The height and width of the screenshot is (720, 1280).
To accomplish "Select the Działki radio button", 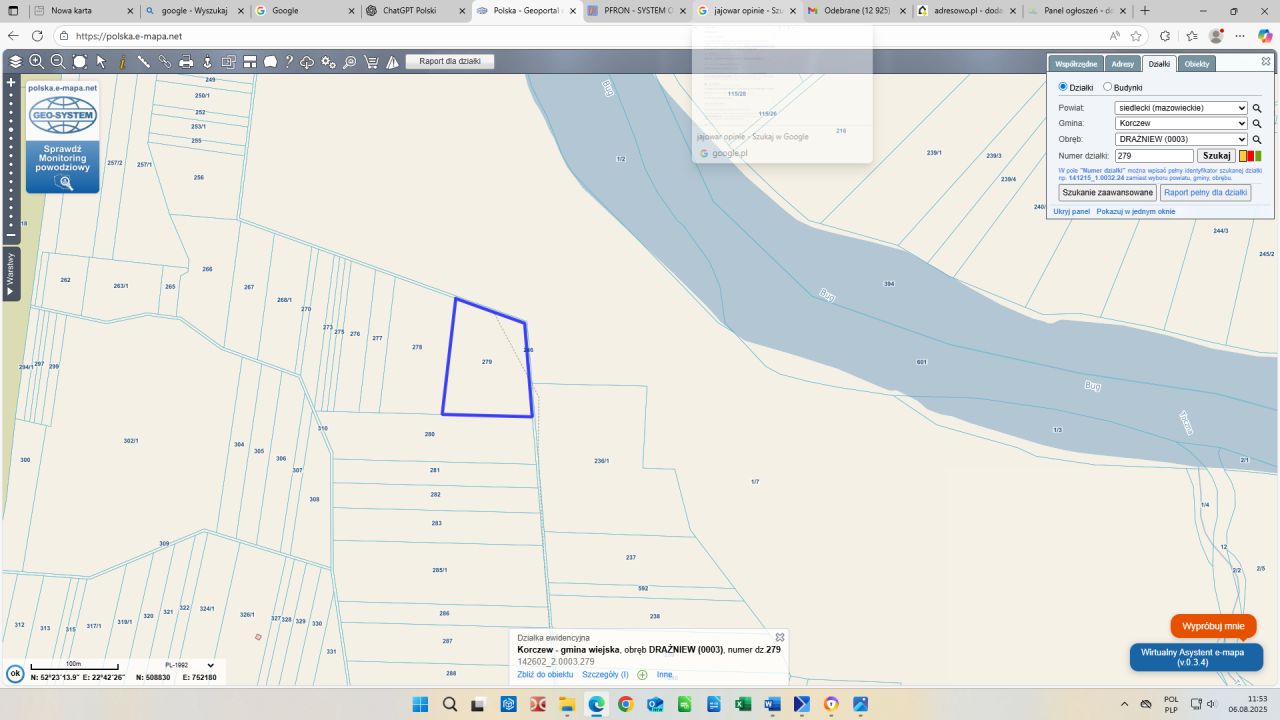I will [x=1063, y=87].
